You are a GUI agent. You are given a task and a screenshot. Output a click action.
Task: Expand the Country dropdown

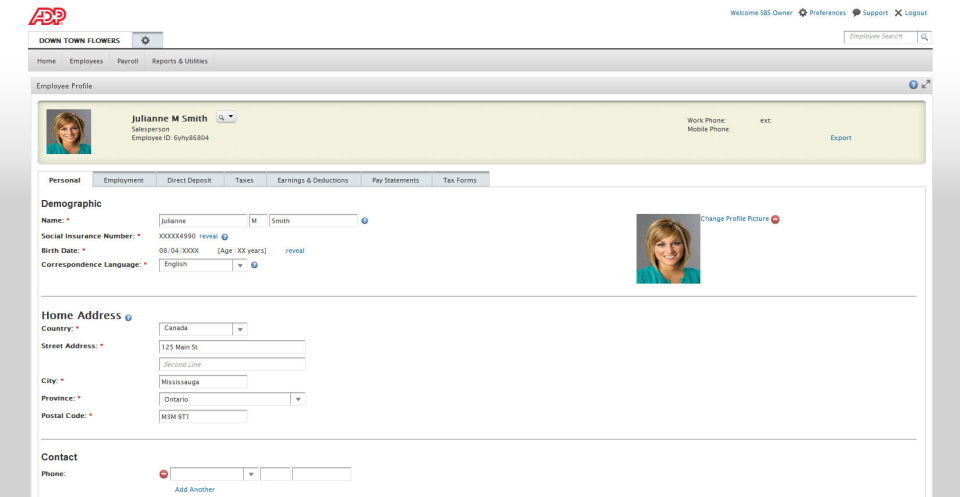(x=239, y=328)
